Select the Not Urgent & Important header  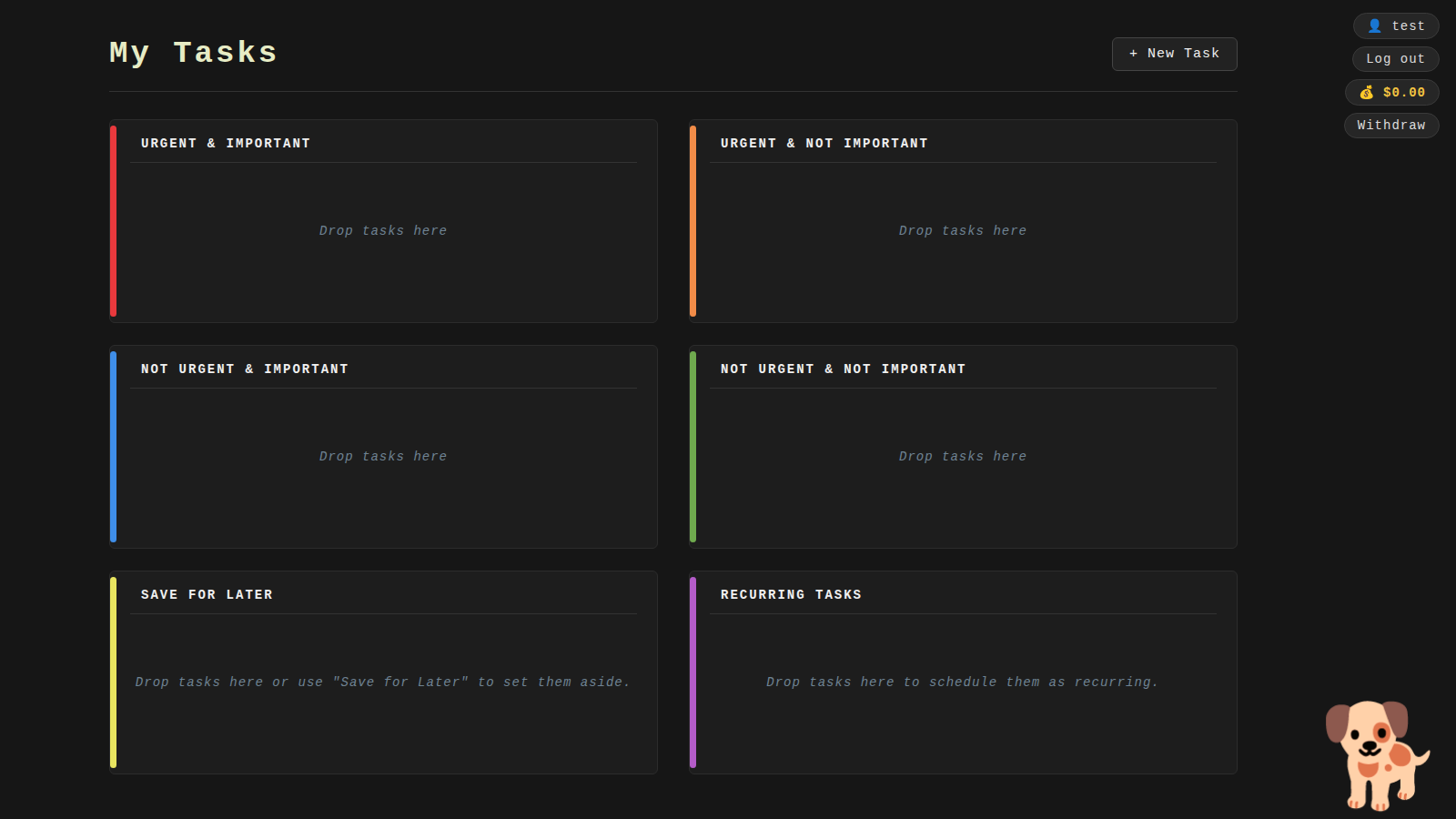[245, 369]
